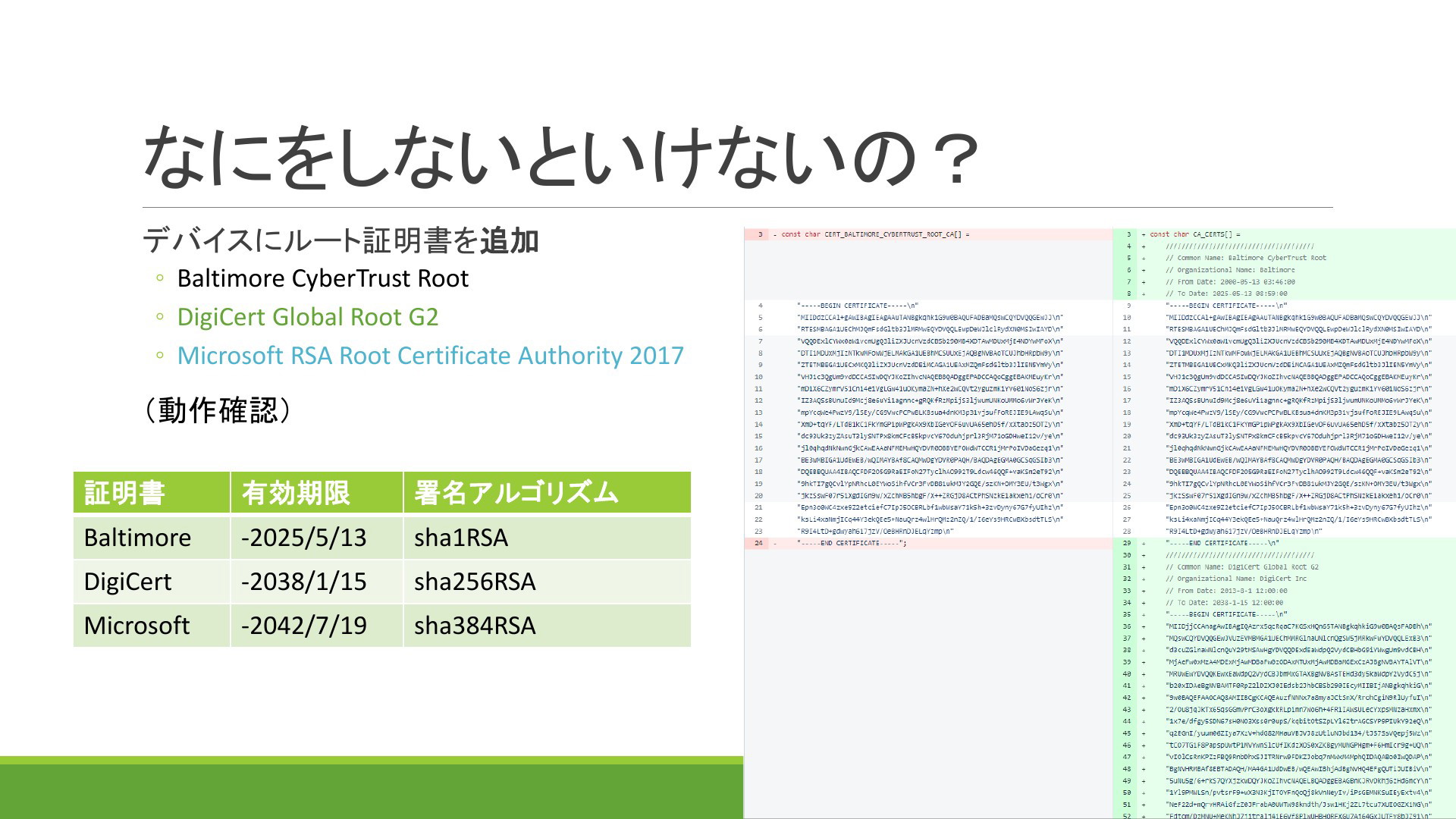Click comment Common Name: DigiCert Global Root G2
Screen dimensions: 1456x819
coord(1242,567)
